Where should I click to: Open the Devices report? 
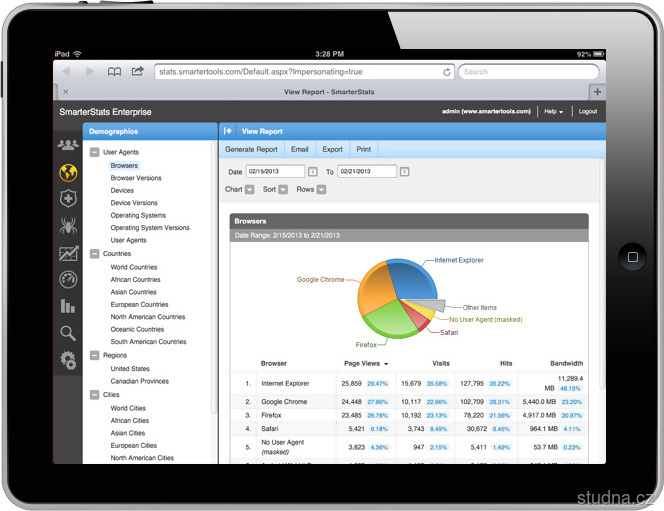tap(122, 191)
